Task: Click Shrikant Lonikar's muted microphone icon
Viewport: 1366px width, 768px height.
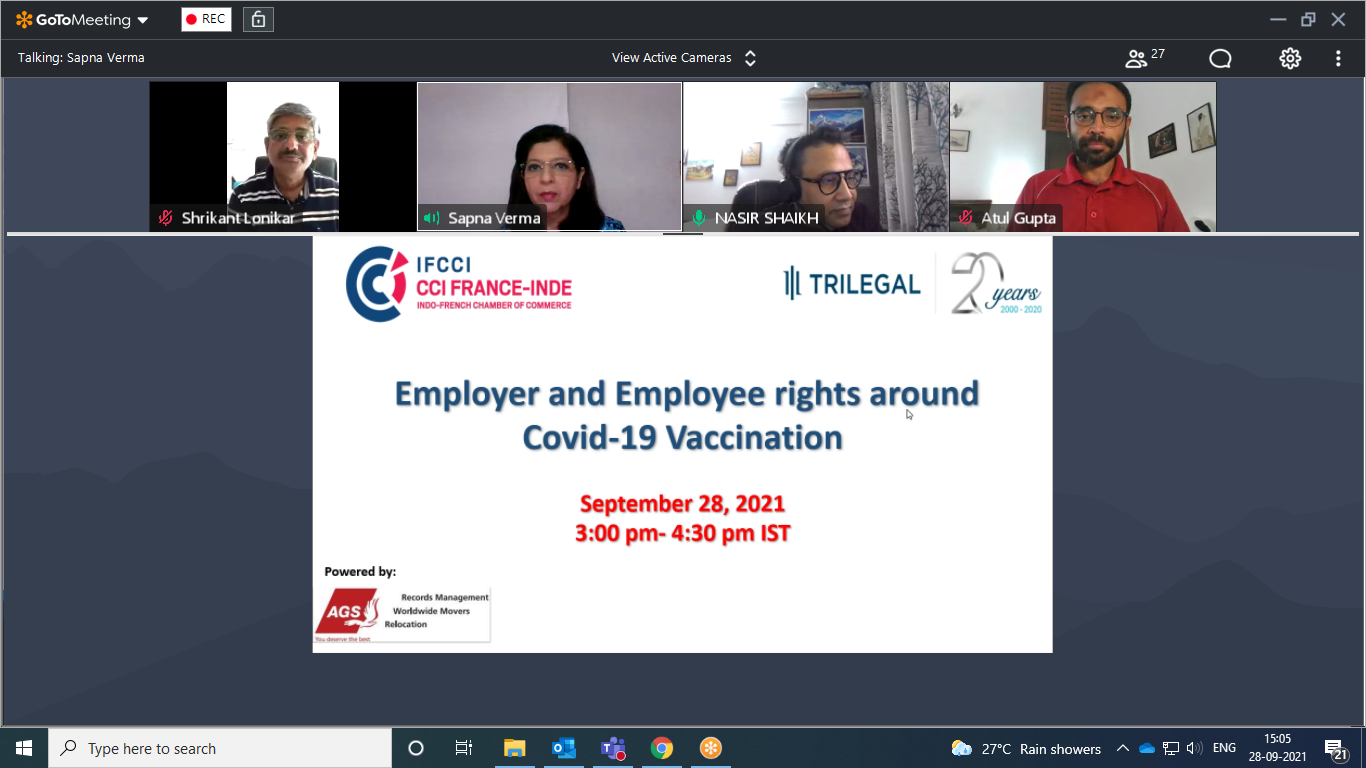Action: pos(166,218)
